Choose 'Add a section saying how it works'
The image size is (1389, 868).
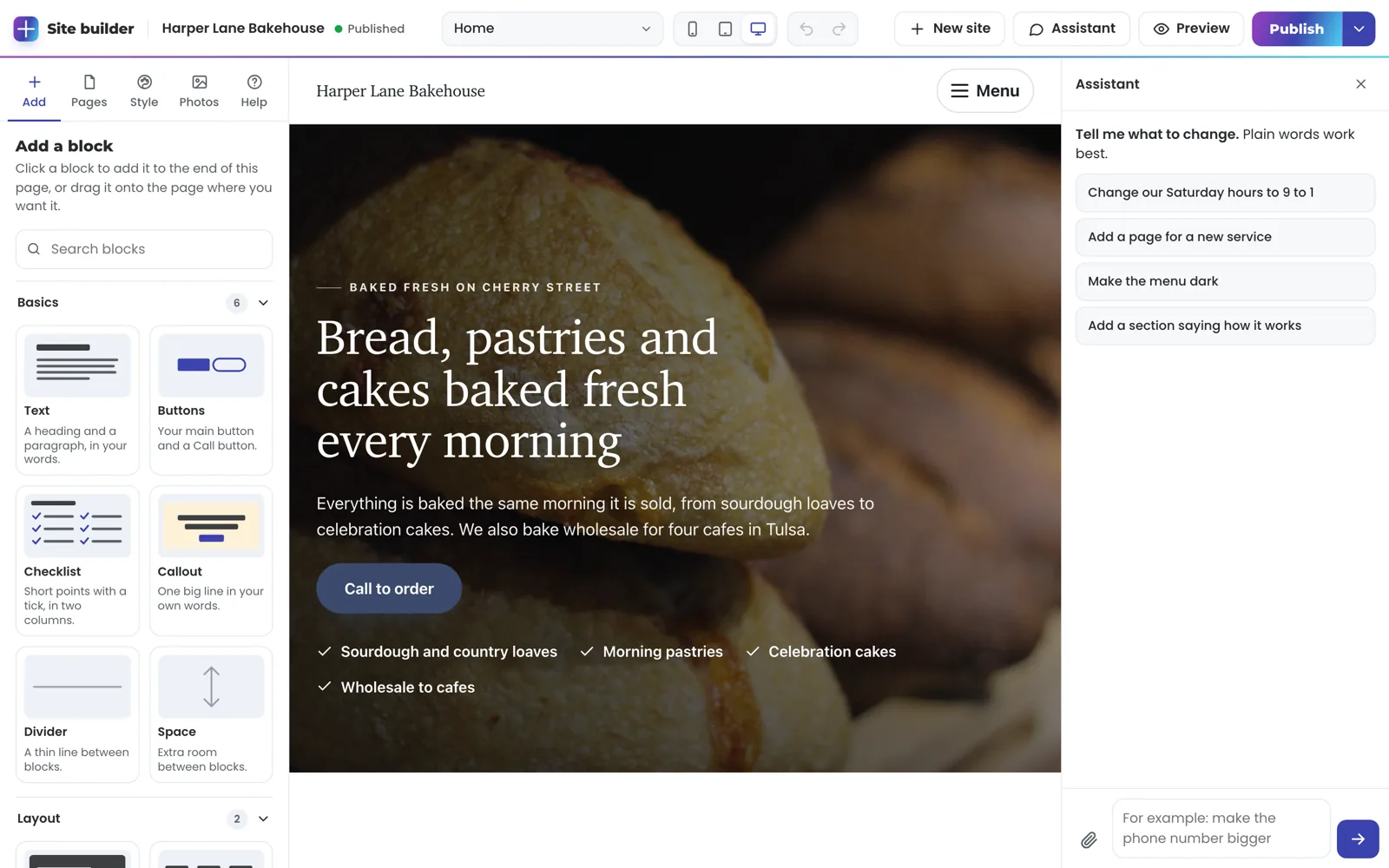(1225, 325)
